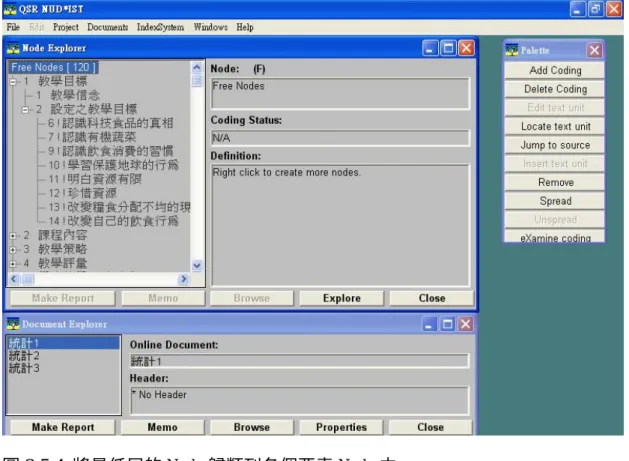Click the Explore button in Node Explorer
The height and width of the screenshot is (461, 629).
pyautogui.click(x=342, y=298)
